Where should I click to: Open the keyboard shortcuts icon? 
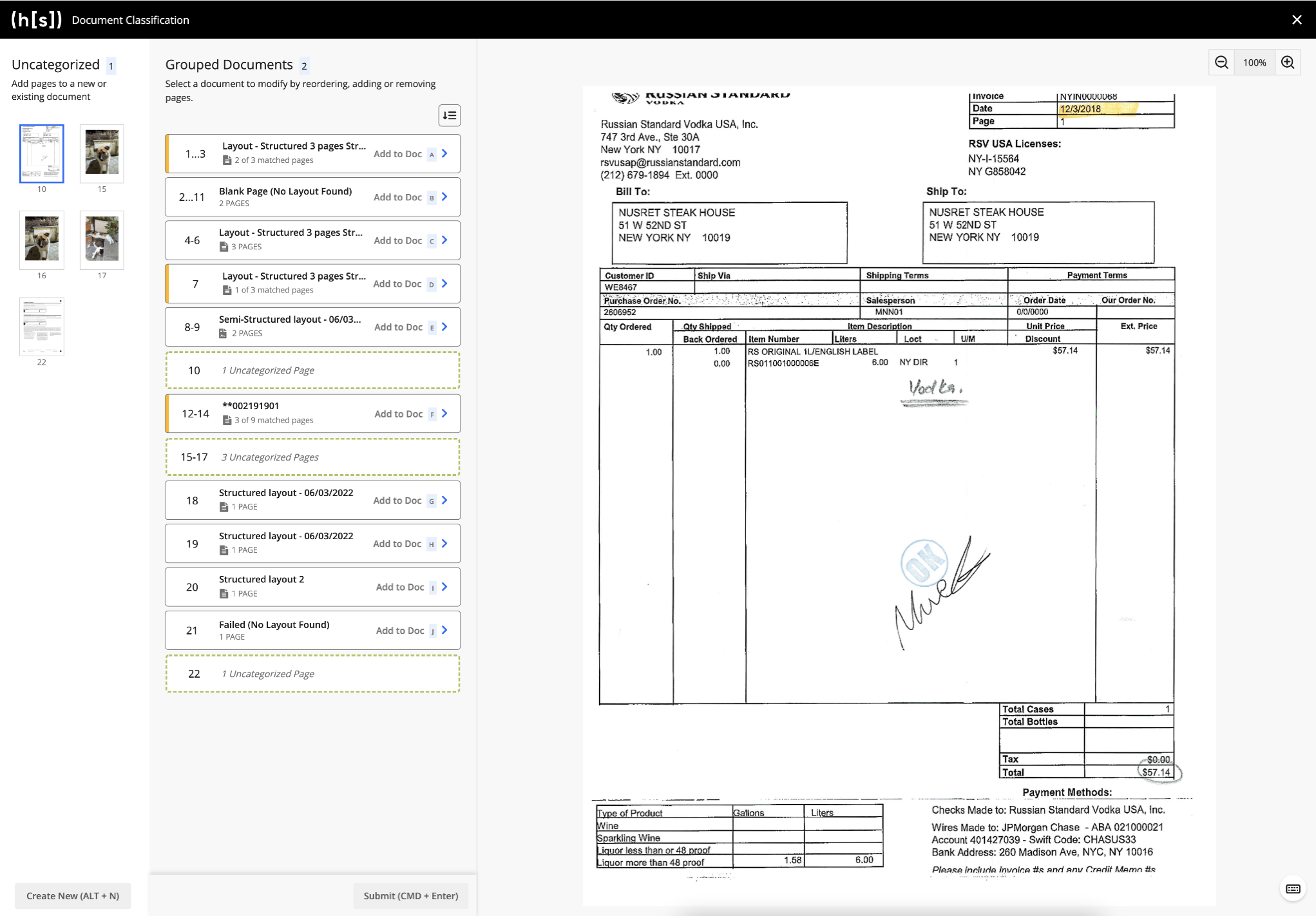(1293, 889)
